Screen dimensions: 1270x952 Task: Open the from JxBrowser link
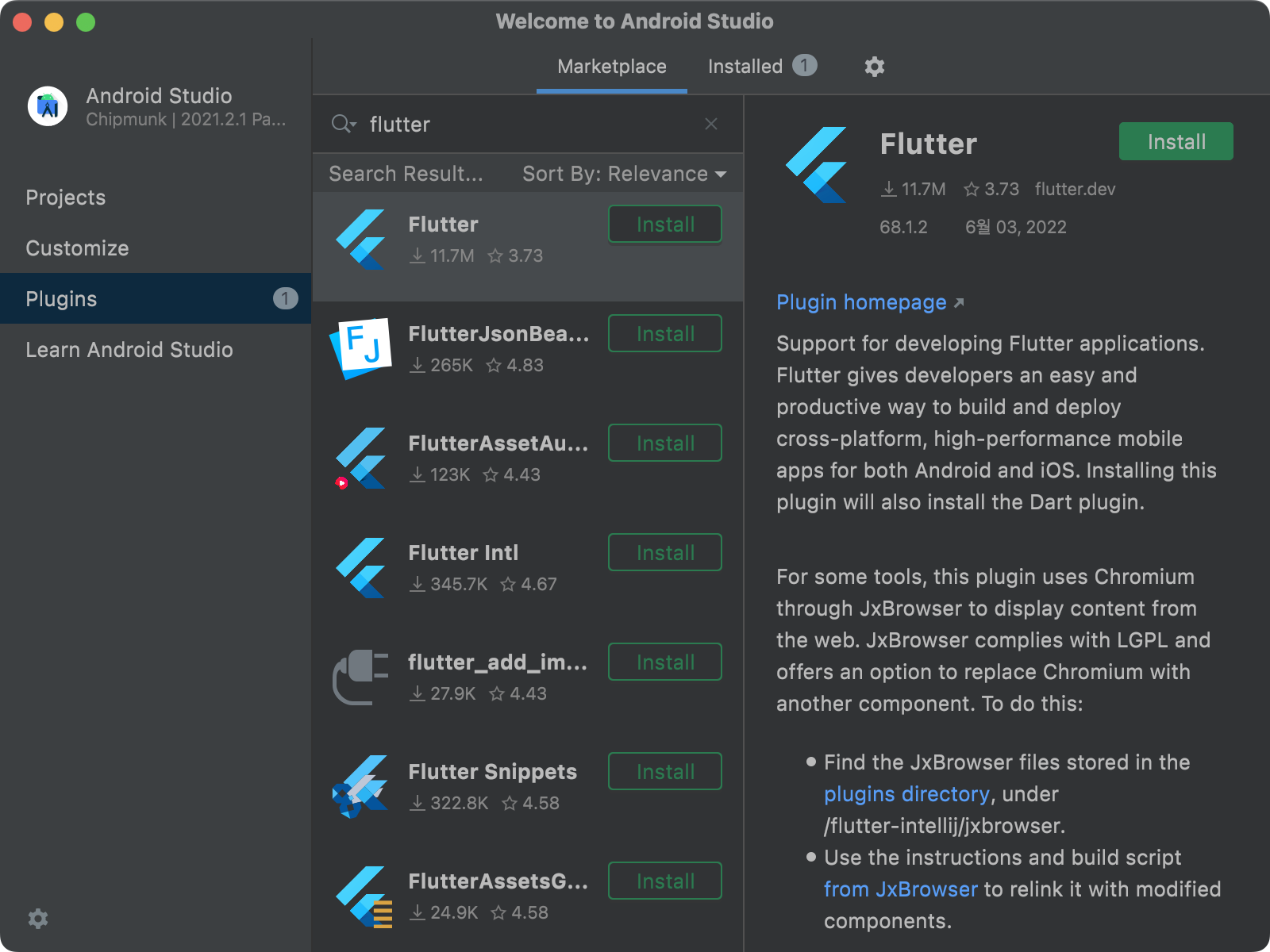[901, 889]
